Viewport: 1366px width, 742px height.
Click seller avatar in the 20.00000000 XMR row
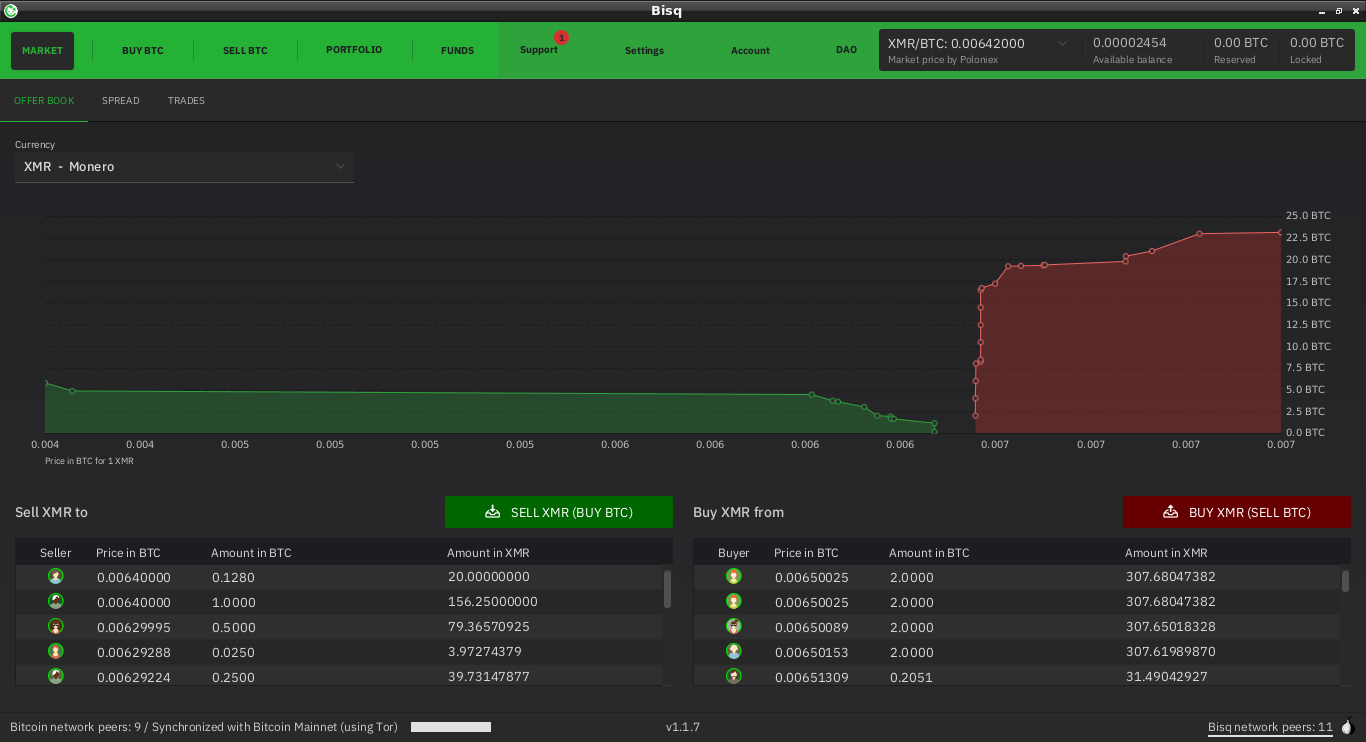tap(56, 576)
